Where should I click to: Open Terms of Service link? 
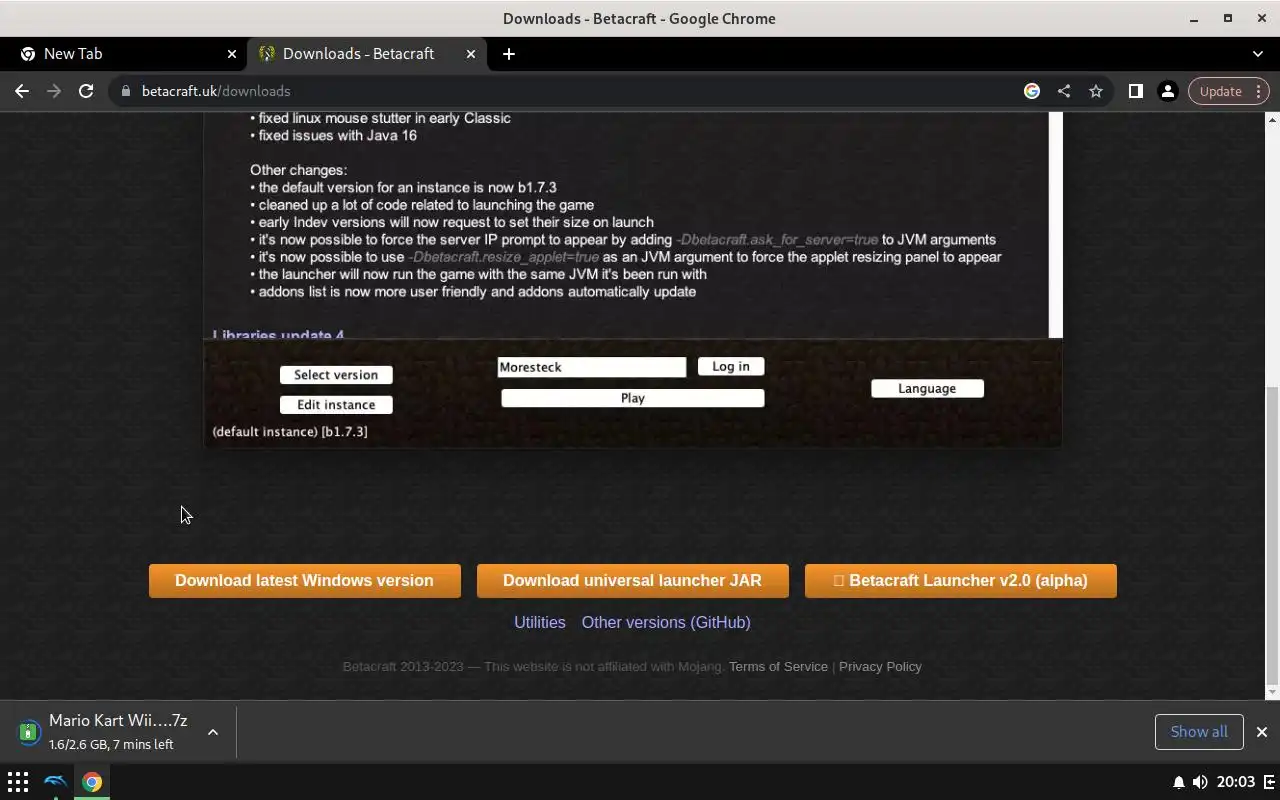click(778, 667)
